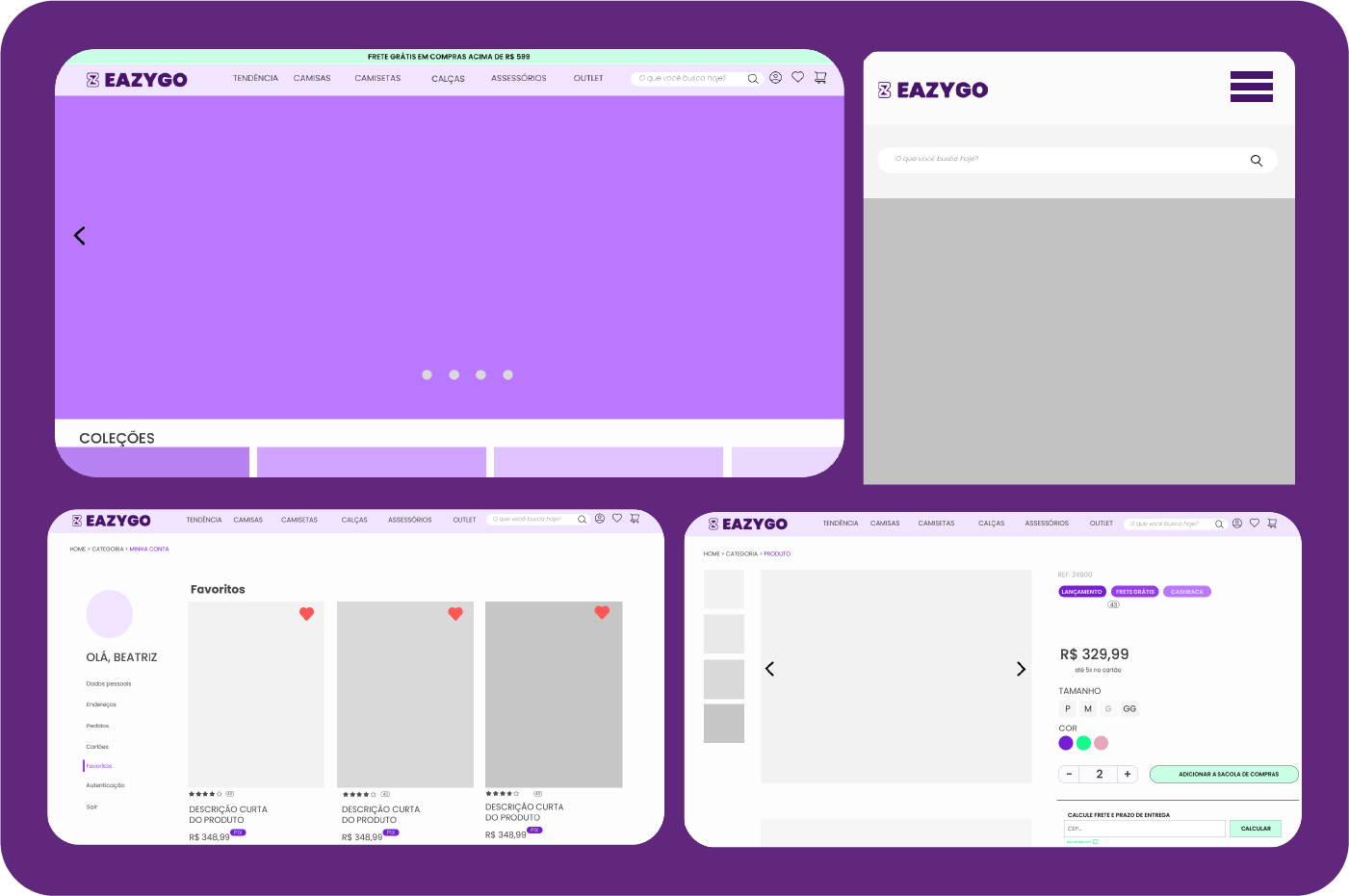Click the favorites heart icon in homepage header

tap(798, 77)
